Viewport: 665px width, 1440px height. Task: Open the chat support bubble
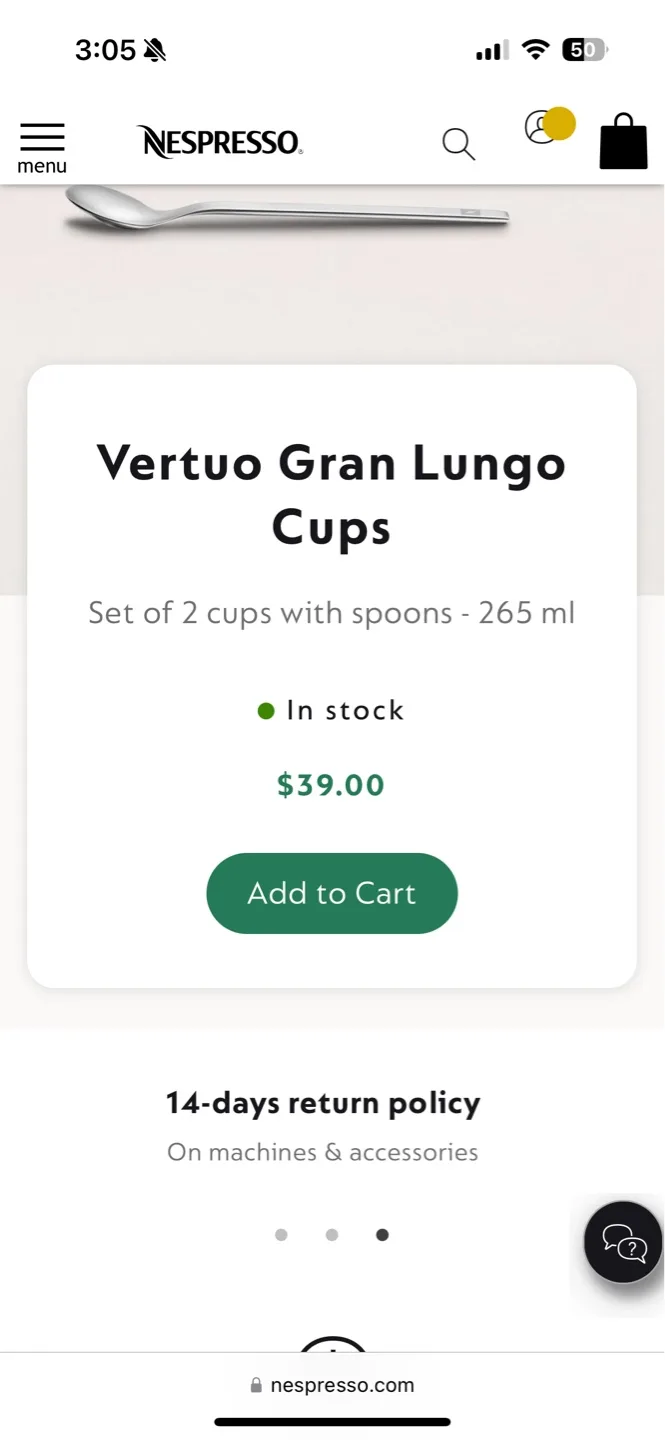click(621, 1243)
